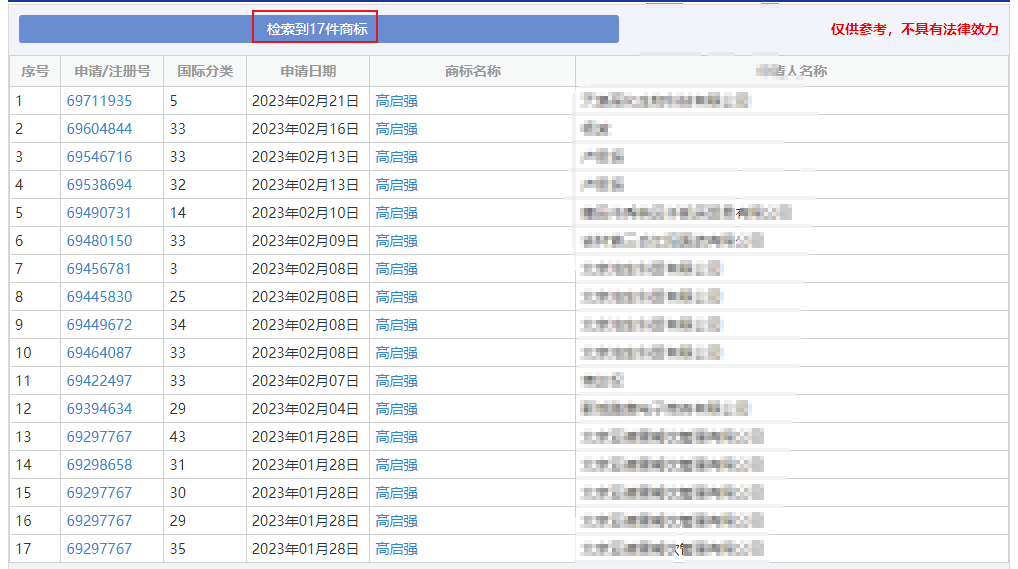Open registration number 69490731
This screenshot has width=1018, height=569.
click(99, 212)
